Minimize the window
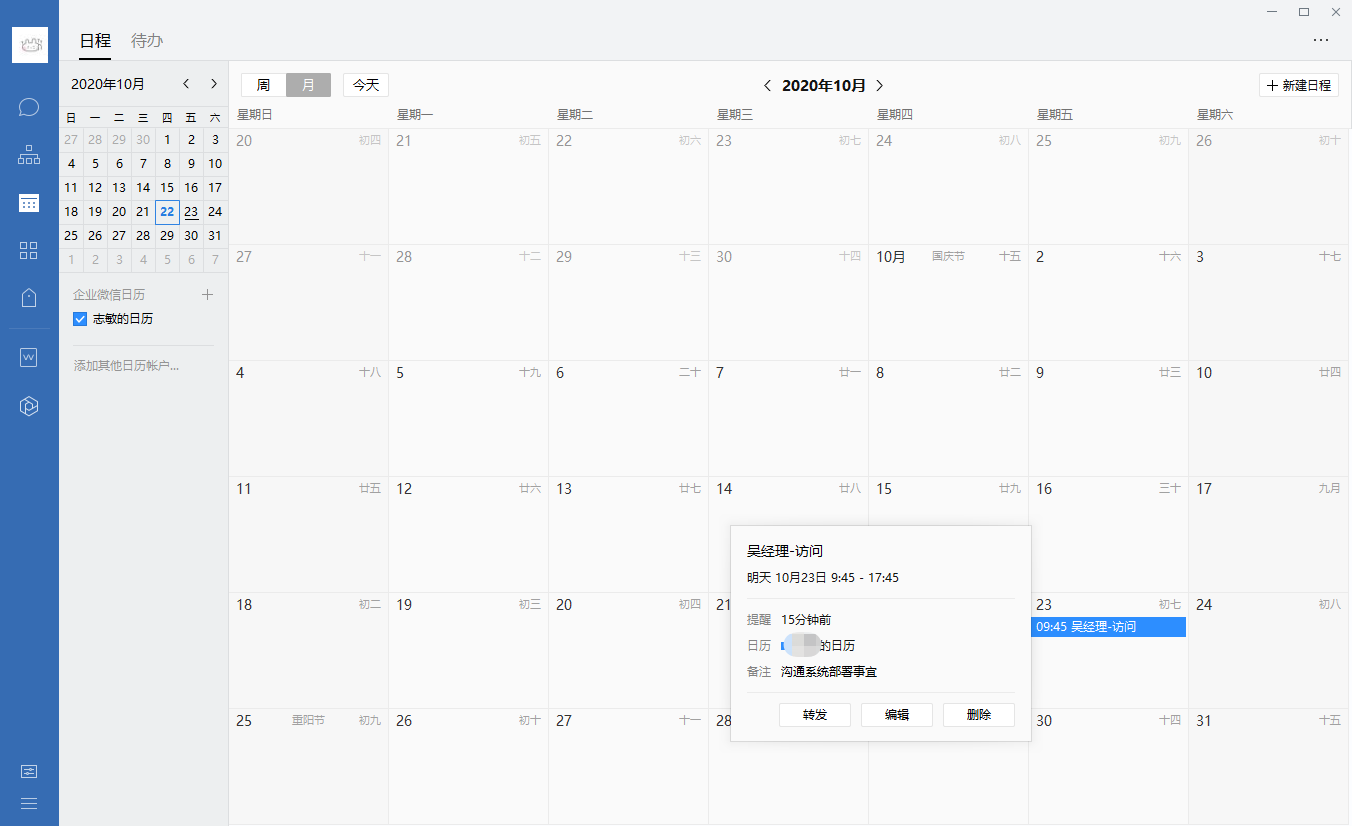Image resolution: width=1352 pixels, height=826 pixels. [x=1271, y=12]
